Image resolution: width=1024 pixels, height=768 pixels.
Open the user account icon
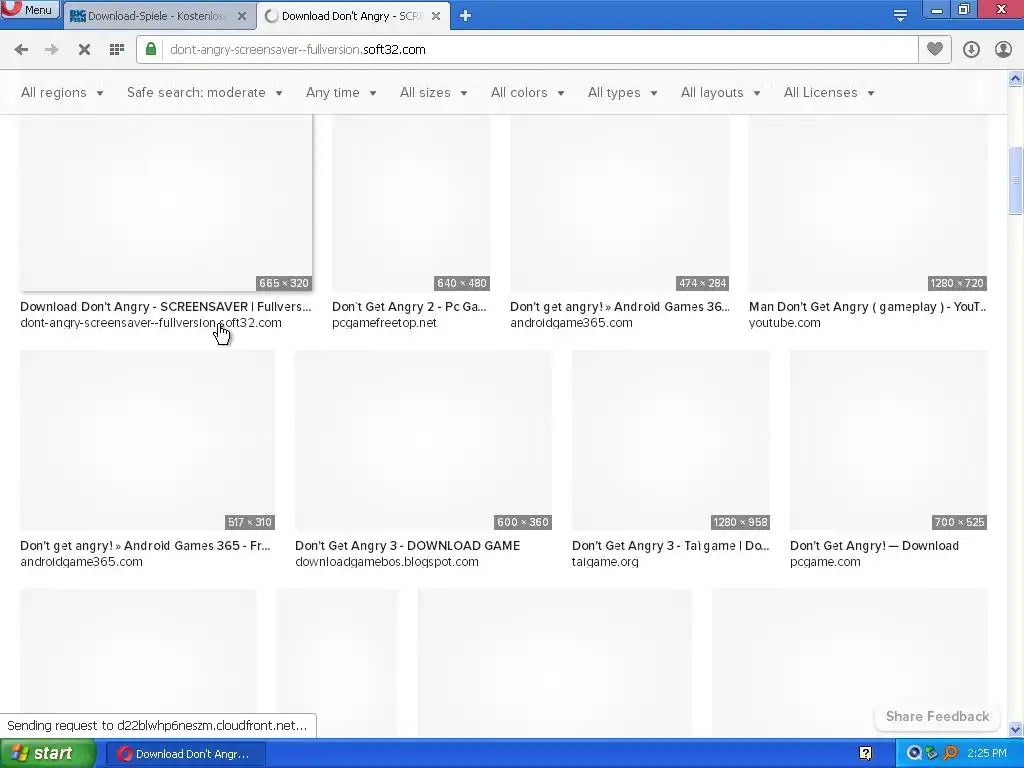click(x=1003, y=50)
